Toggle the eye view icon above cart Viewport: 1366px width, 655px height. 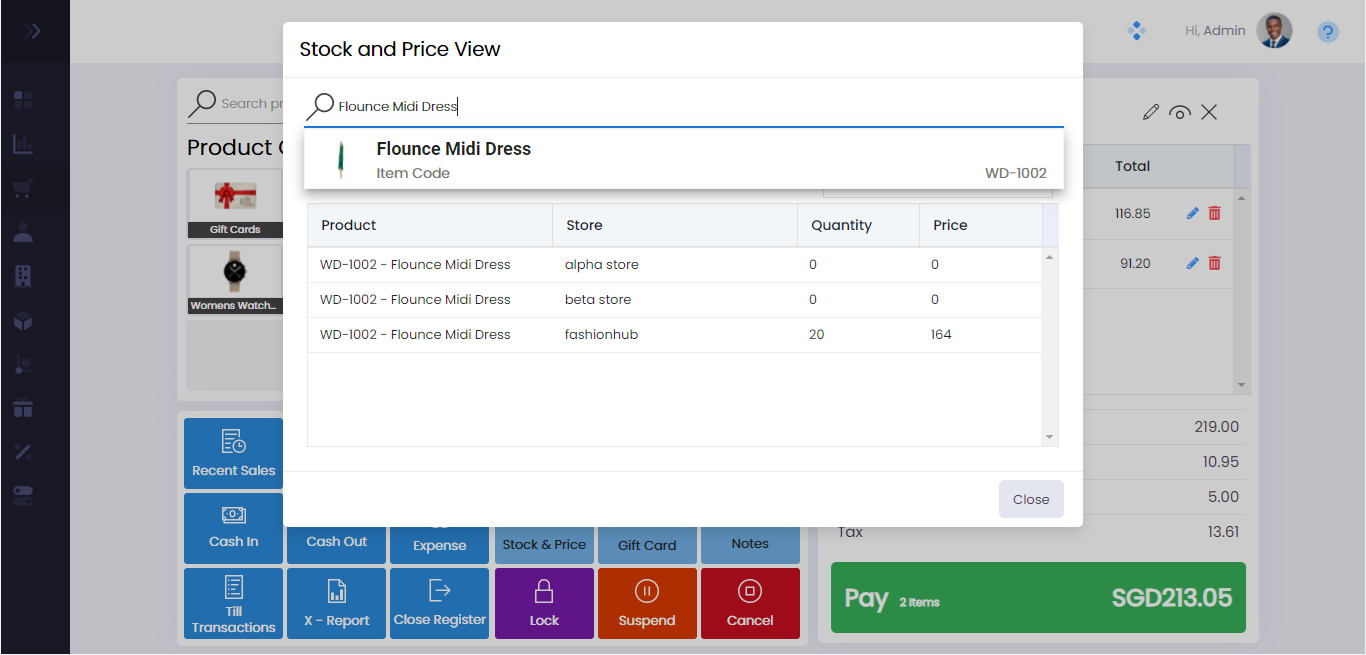(1180, 112)
